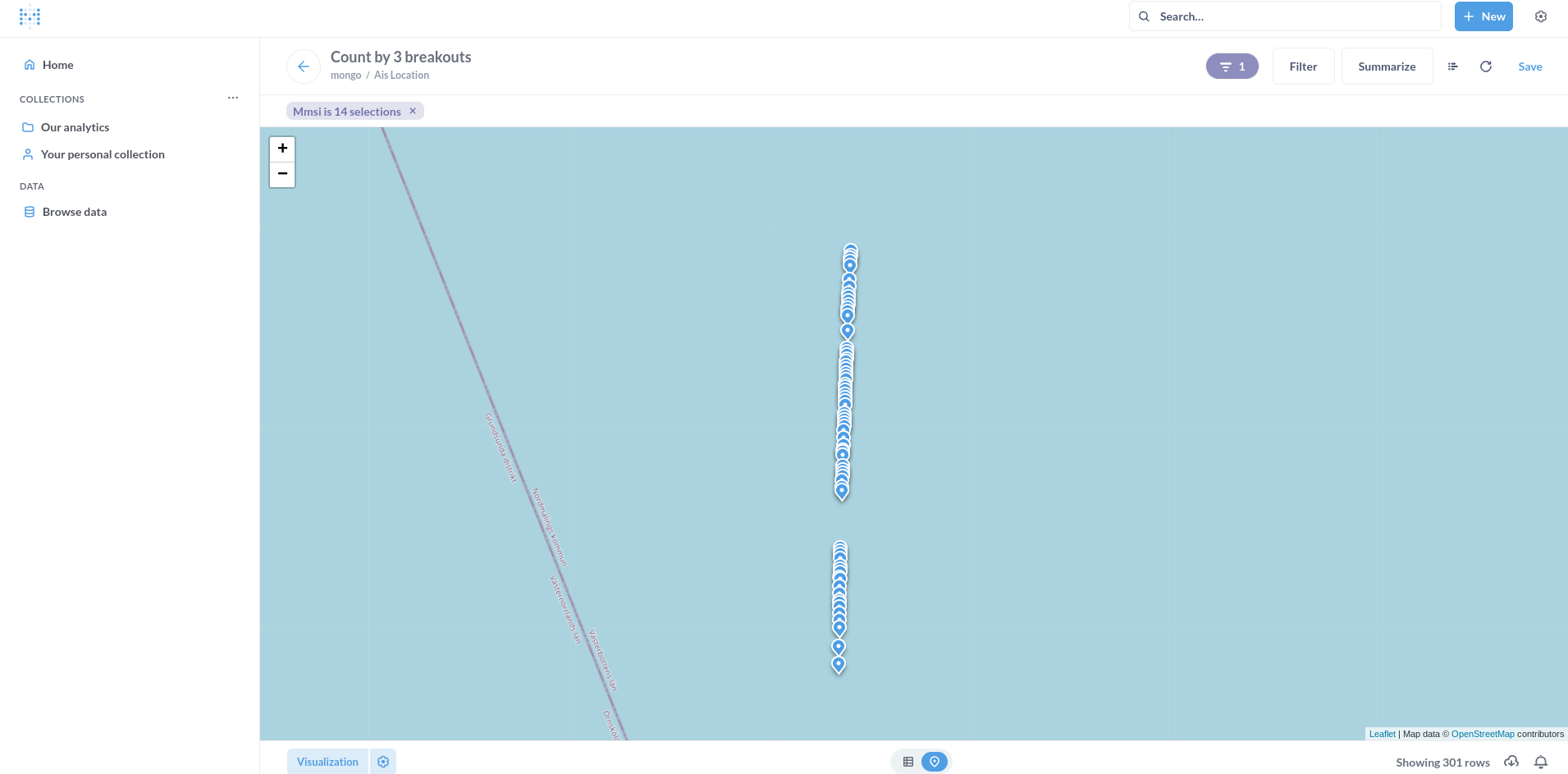The height and width of the screenshot is (774, 1568).
Task: Switch to table view
Action: [x=908, y=762]
